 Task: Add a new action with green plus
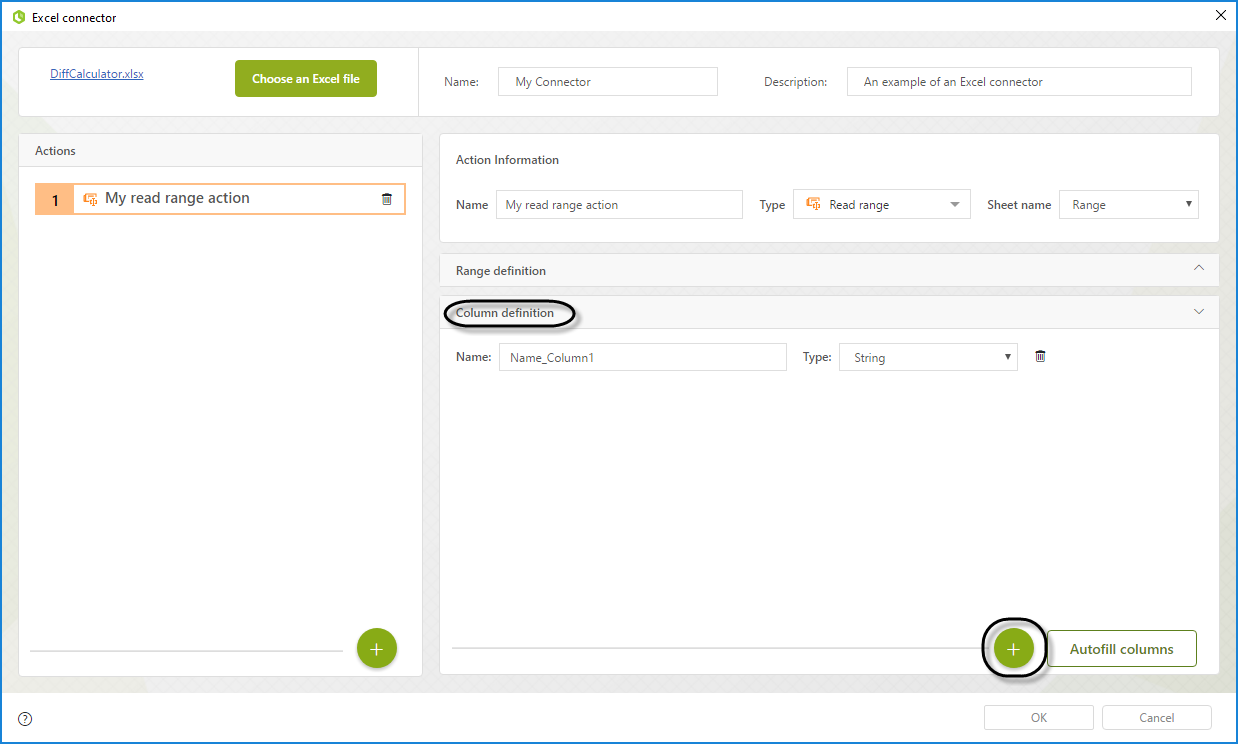pyautogui.click(x=376, y=649)
